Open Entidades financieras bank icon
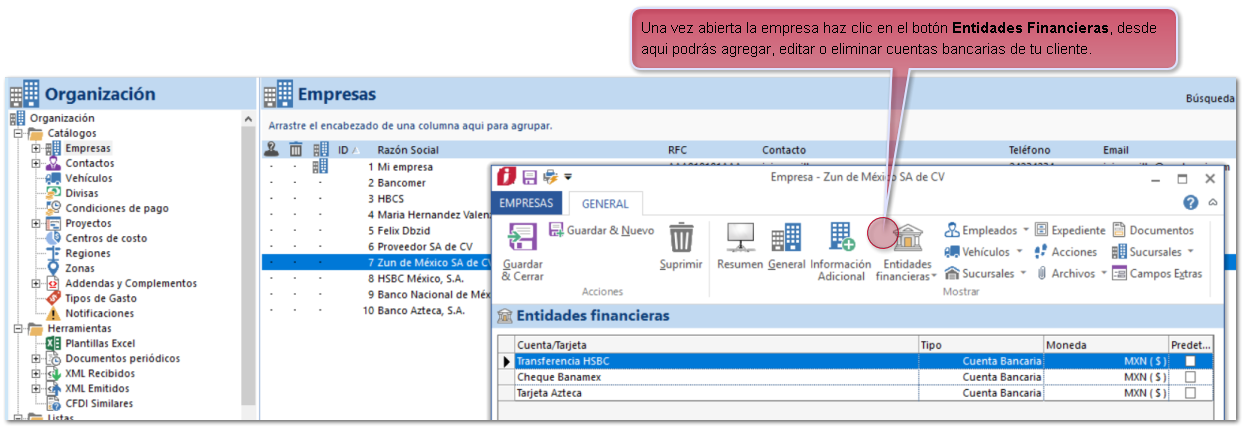The width and height of the screenshot is (1245, 429). [x=908, y=238]
